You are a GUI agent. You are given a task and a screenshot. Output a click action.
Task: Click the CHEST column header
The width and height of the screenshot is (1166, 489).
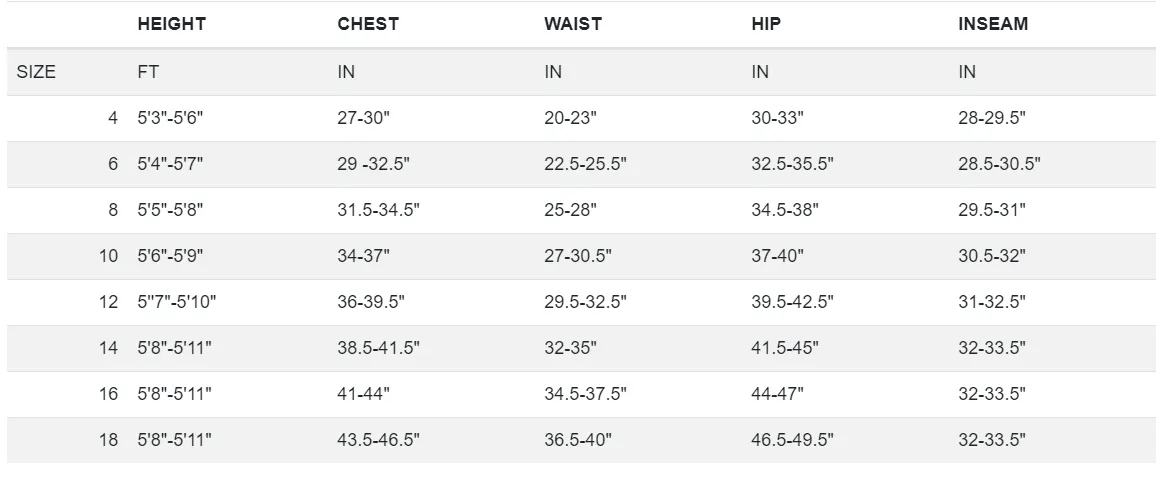(x=368, y=24)
